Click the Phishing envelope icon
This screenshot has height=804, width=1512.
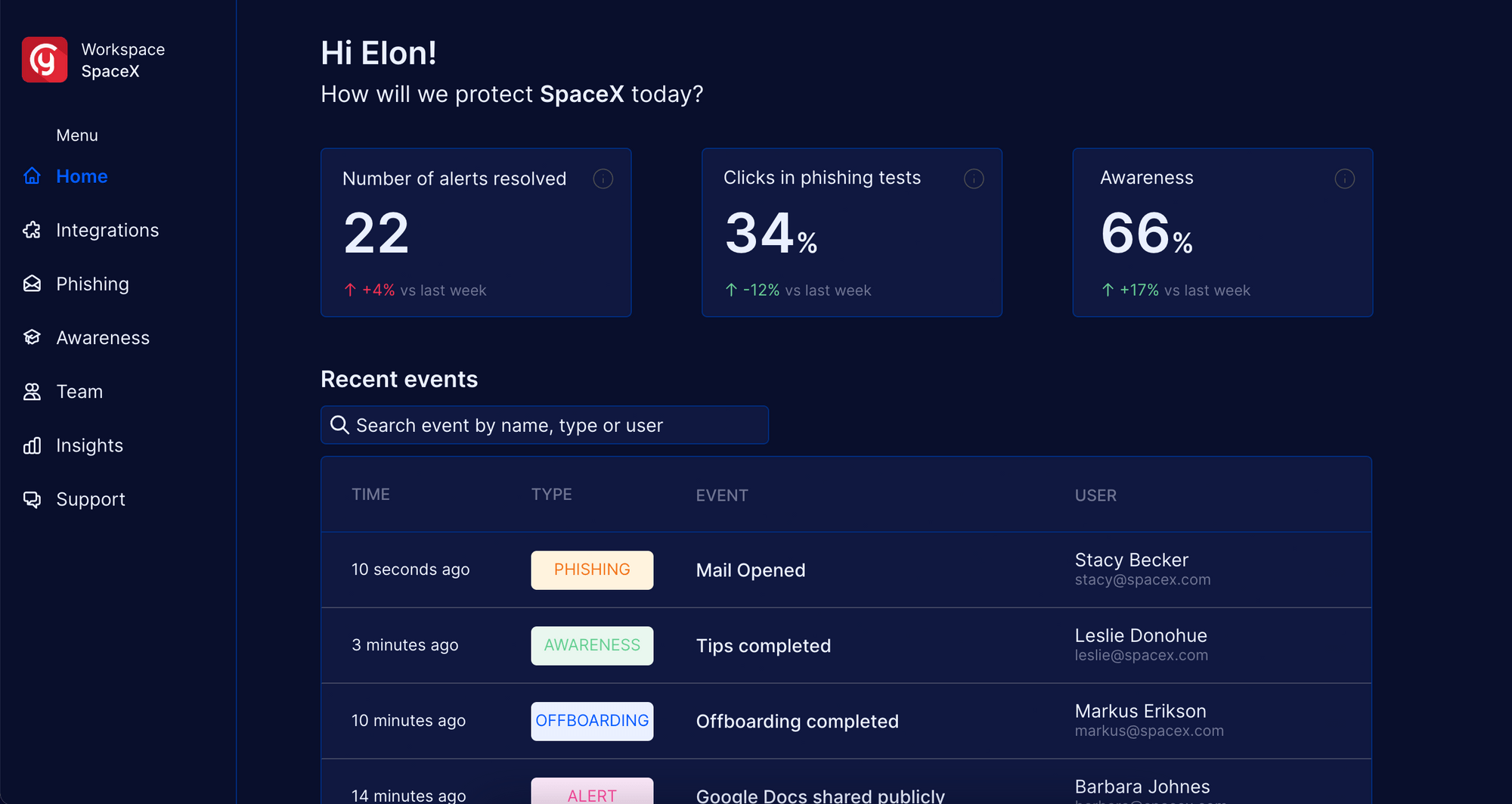click(x=32, y=284)
